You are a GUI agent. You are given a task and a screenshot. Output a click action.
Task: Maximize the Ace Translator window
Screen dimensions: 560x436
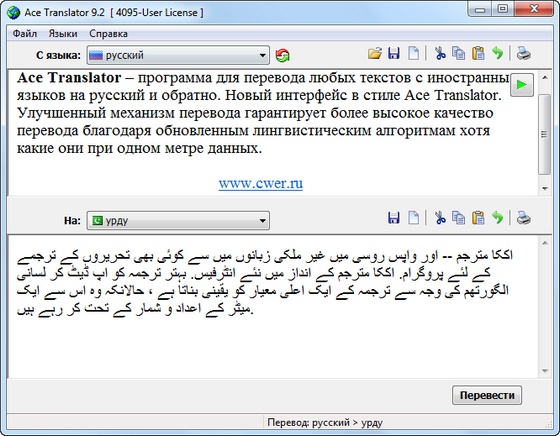pyautogui.click(x=503, y=9)
